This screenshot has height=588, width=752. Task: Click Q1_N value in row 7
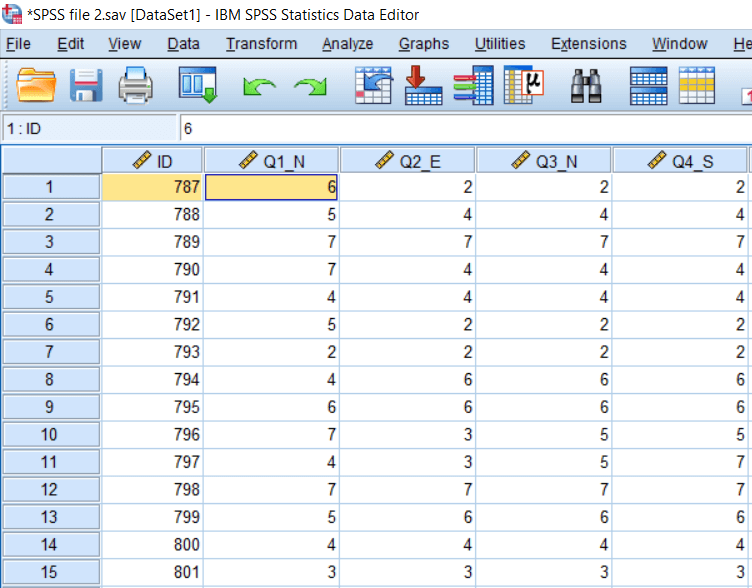pyautogui.click(x=271, y=353)
